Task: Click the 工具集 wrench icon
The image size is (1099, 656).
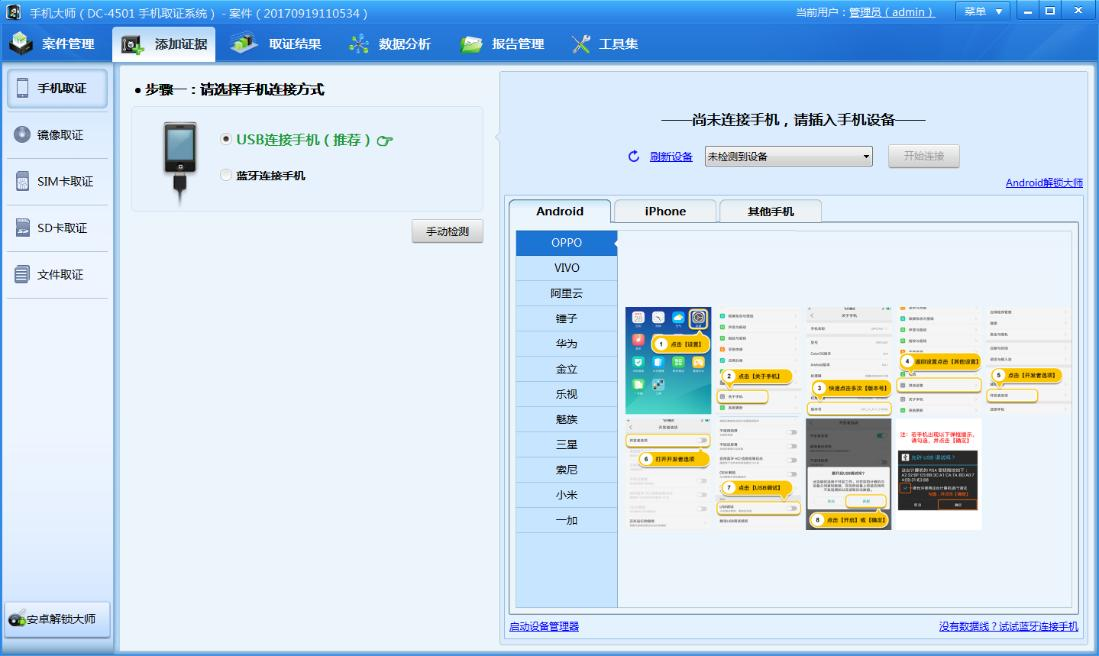Action: (581, 44)
